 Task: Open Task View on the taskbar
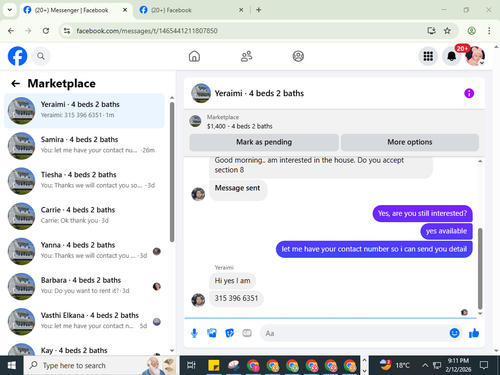[x=191, y=366]
